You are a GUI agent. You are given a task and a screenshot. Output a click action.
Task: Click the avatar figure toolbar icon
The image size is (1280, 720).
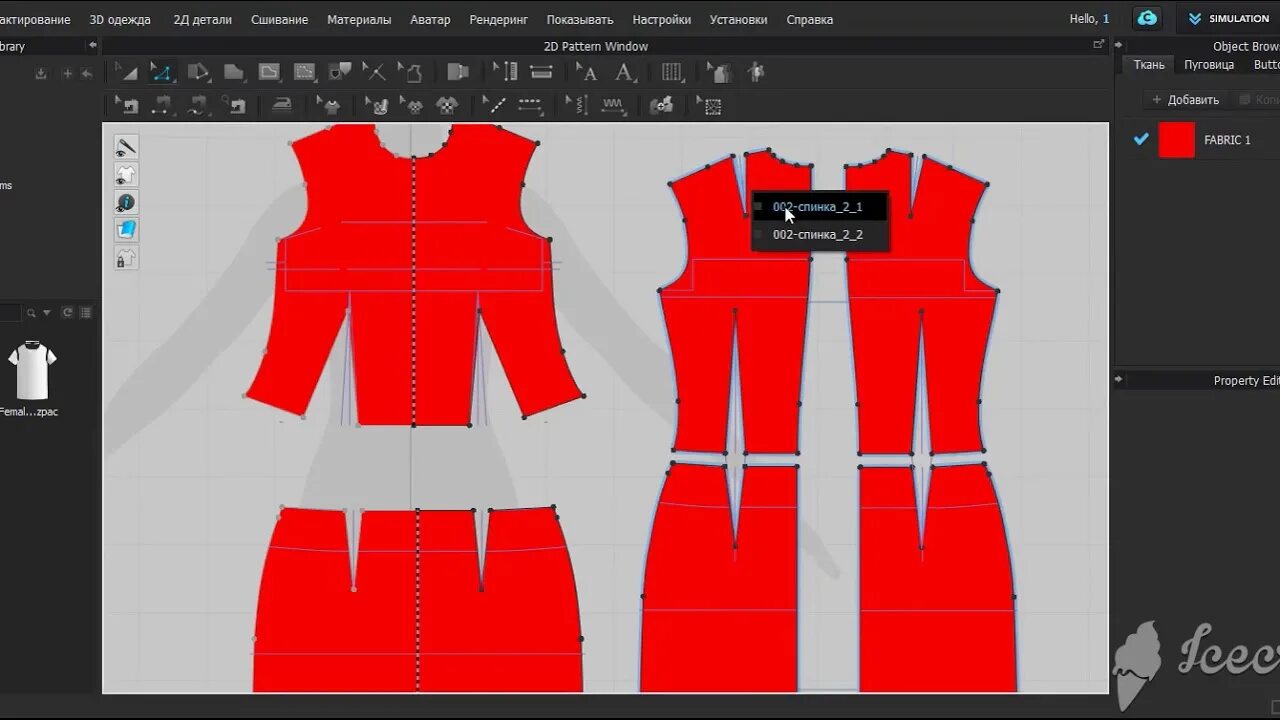pyautogui.click(x=756, y=72)
